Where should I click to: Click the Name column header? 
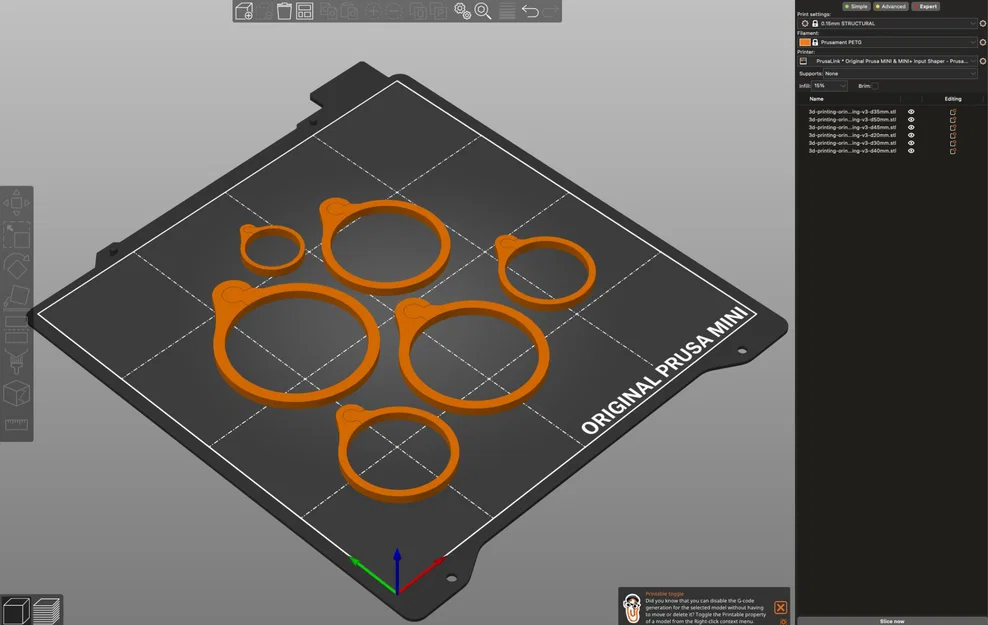816,99
